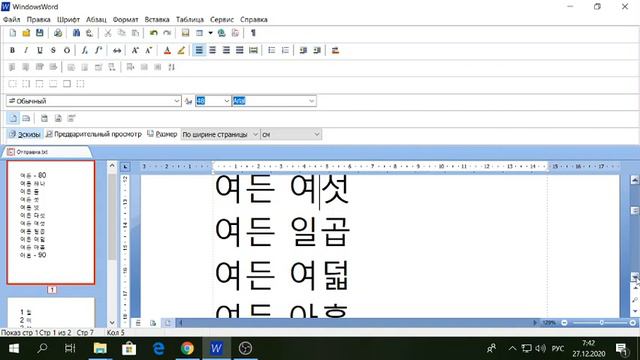Open File Explorer from the taskbar

(x=100, y=349)
